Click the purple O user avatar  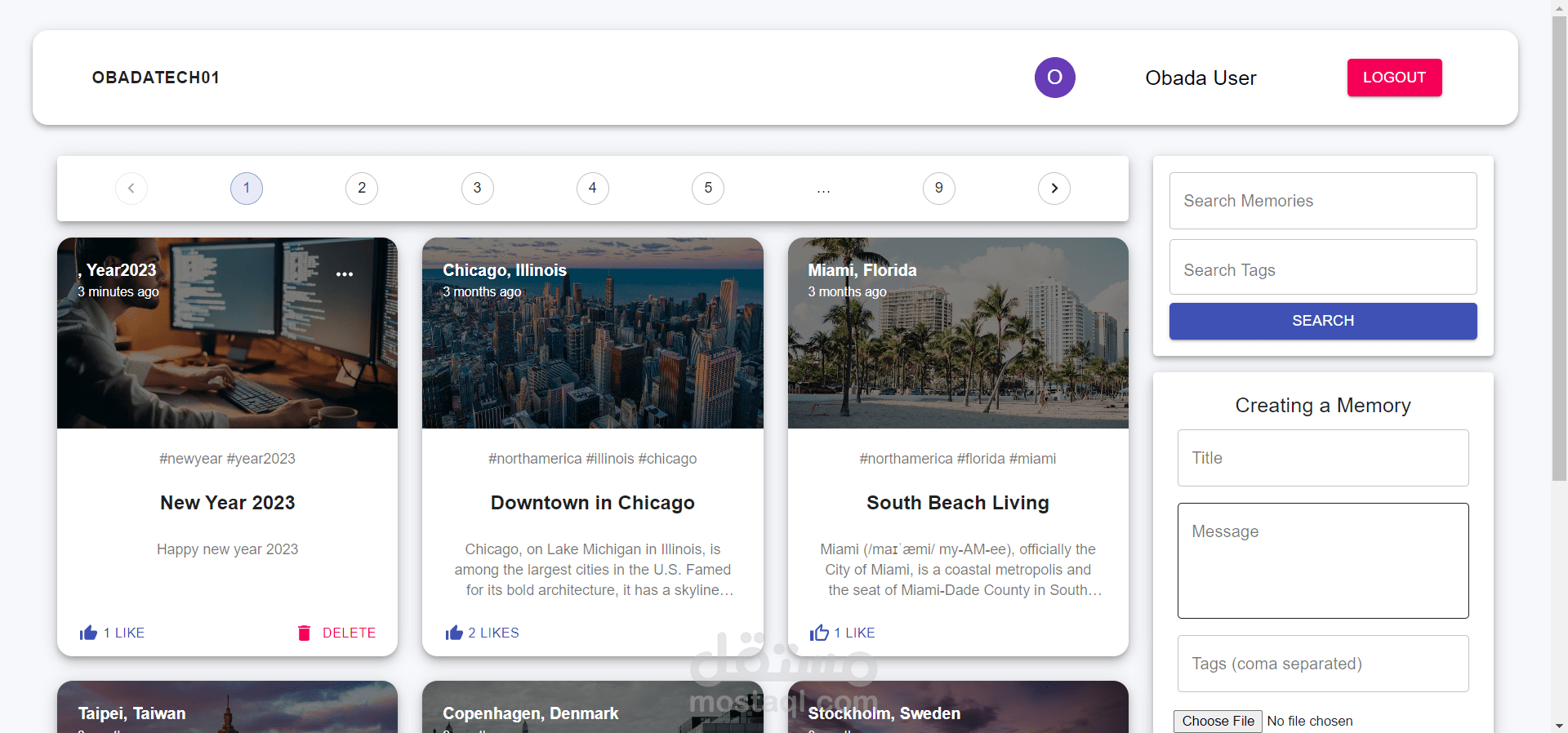(1054, 78)
